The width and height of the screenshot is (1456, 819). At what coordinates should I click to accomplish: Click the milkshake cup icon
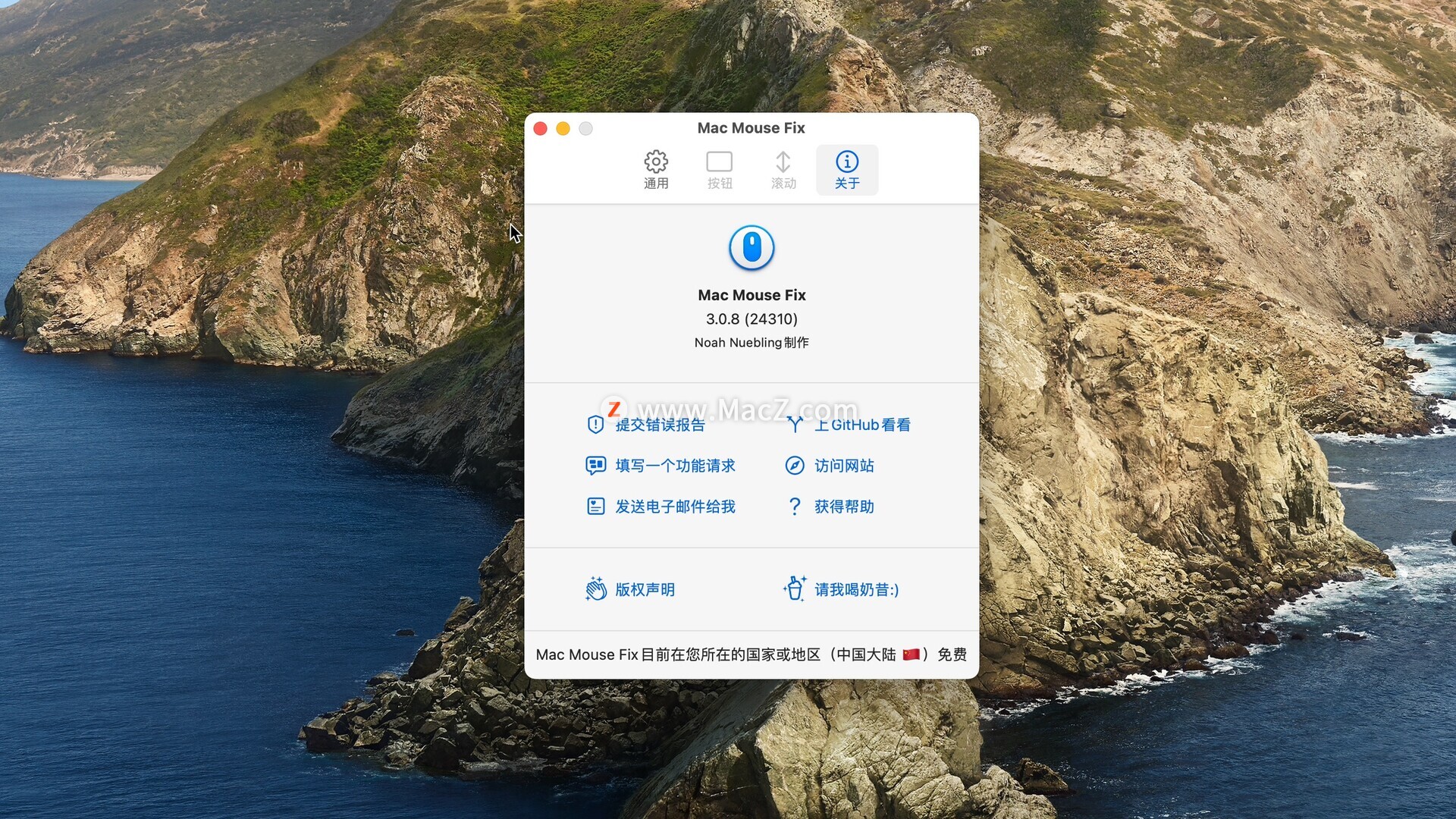pyautogui.click(x=794, y=589)
